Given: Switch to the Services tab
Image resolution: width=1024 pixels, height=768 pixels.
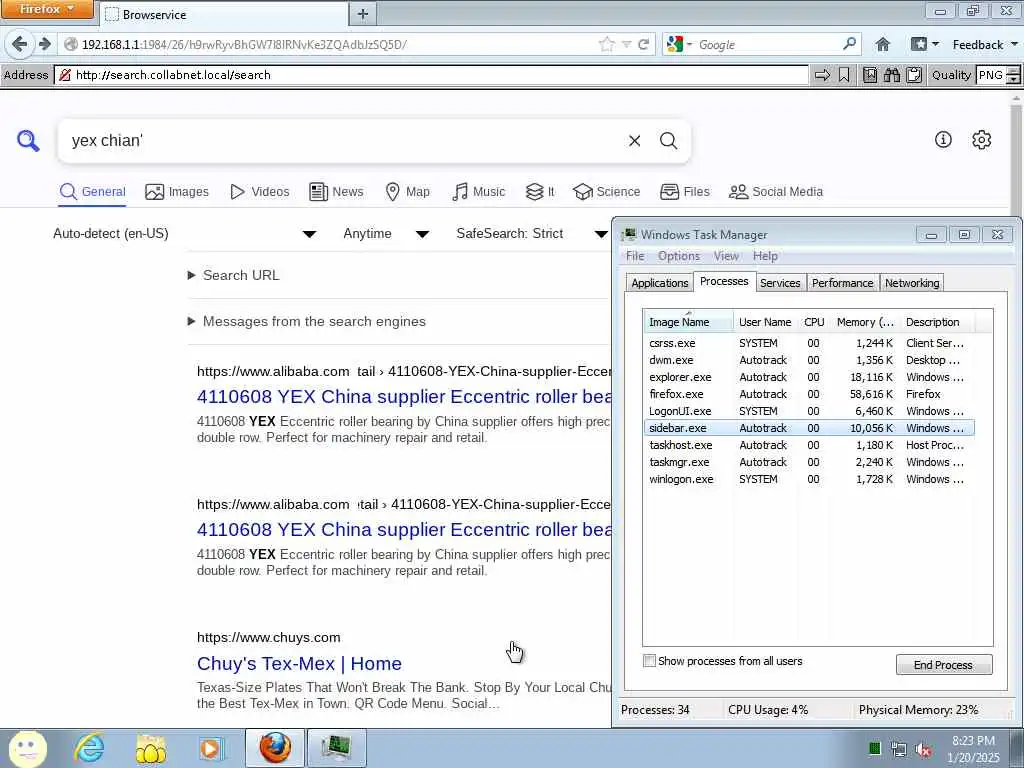Looking at the screenshot, I should coord(780,283).
